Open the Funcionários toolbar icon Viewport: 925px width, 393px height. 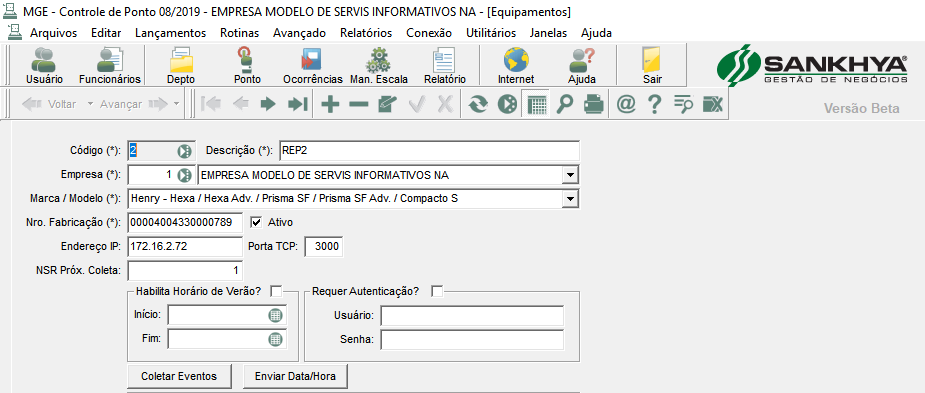pos(110,65)
